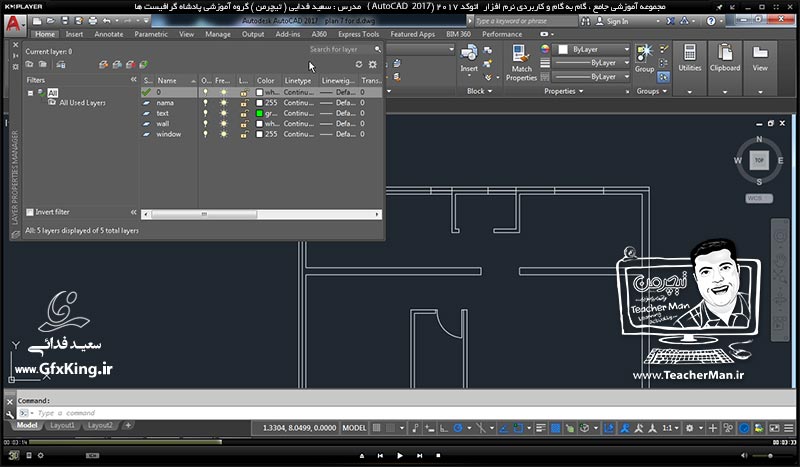The image size is (800, 467).
Task: Toggle lock for wall layer
Action: (244, 124)
